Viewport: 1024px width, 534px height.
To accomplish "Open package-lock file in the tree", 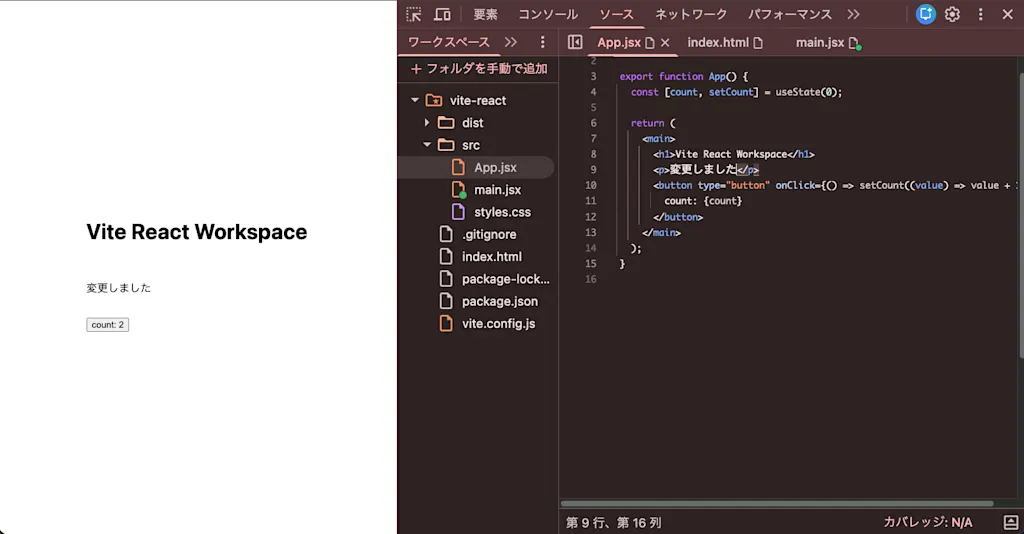I will tap(505, 279).
